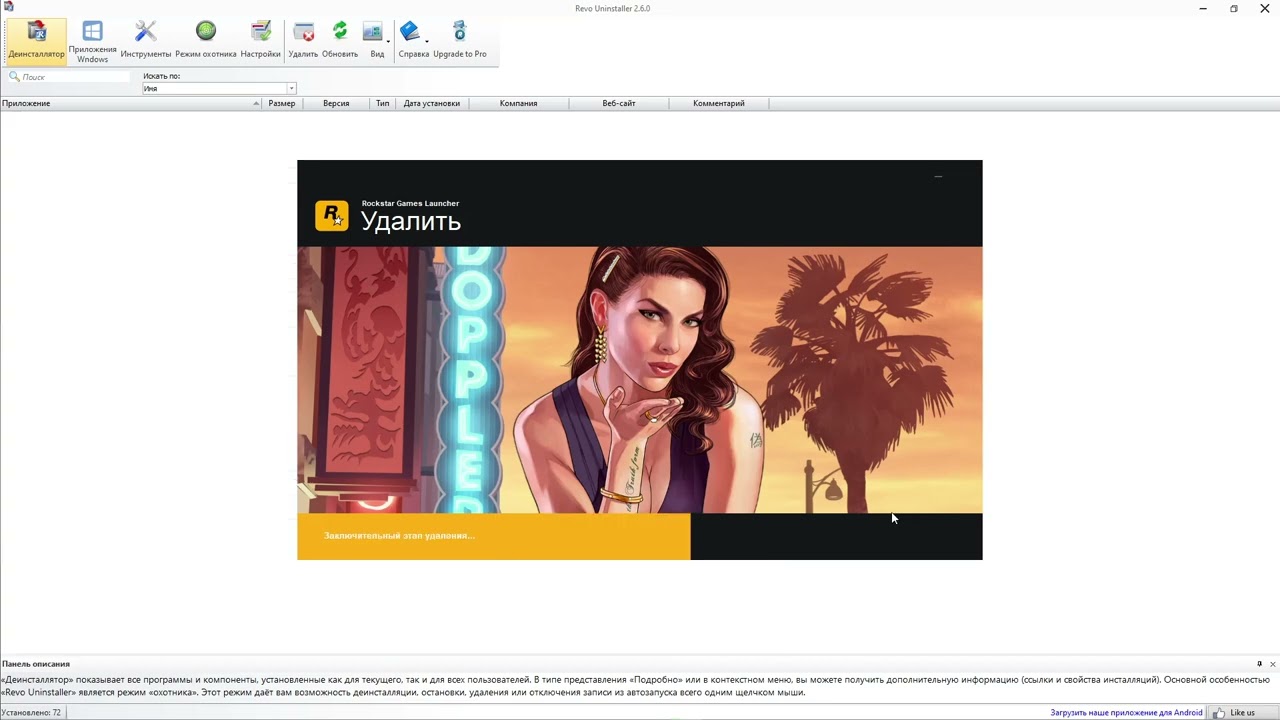This screenshot has width=1280, height=720.
Task: Close the Панель описания panel
Action: [1272, 664]
